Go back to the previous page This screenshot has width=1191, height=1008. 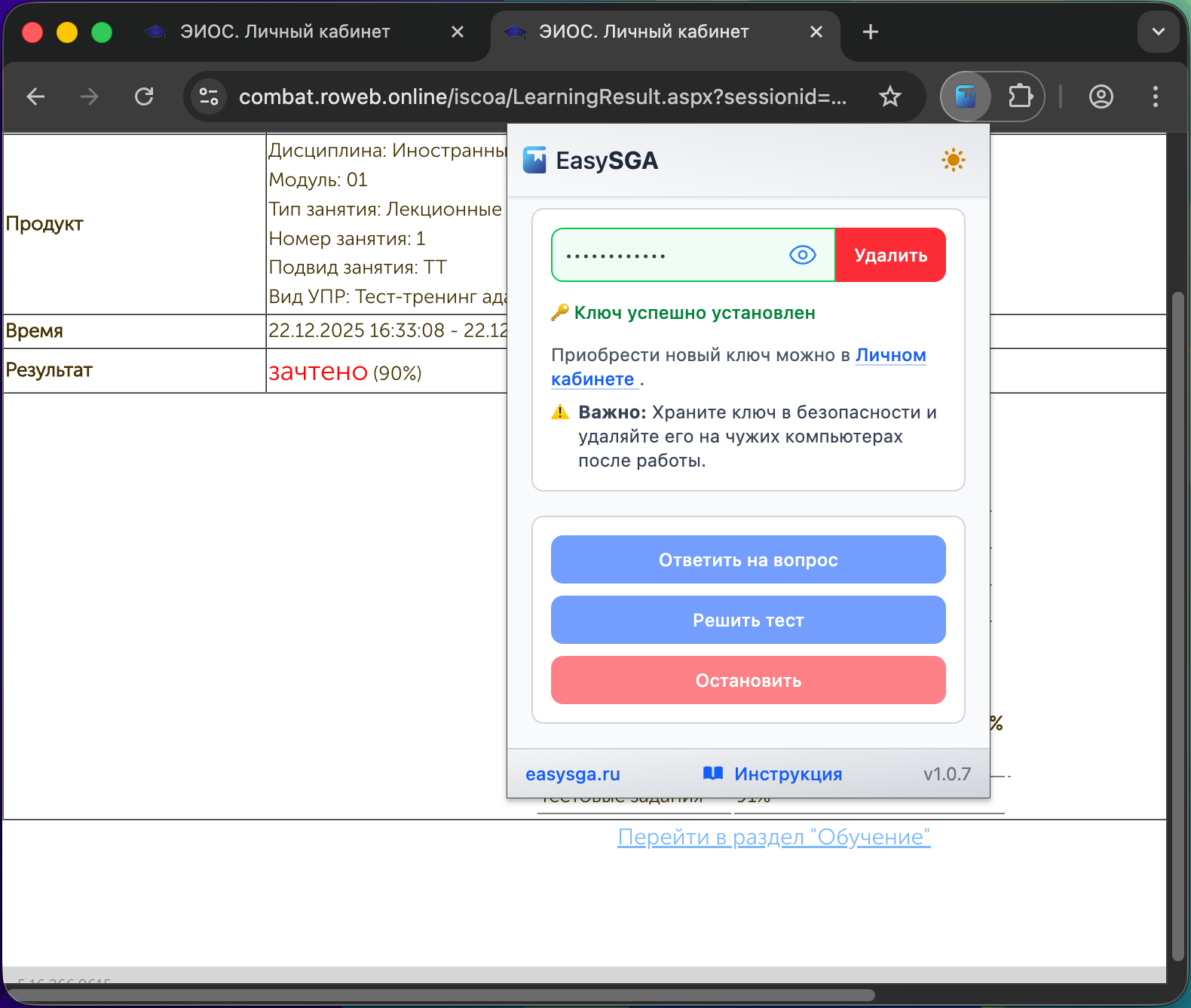click(x=35, y=97)
